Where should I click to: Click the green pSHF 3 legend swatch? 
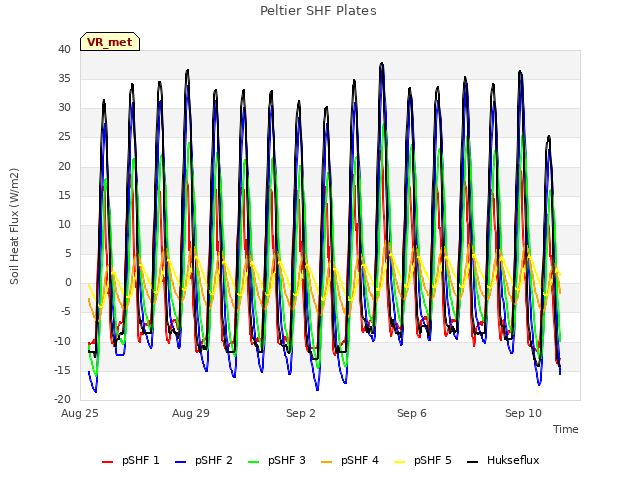click(x=253, y=462)
